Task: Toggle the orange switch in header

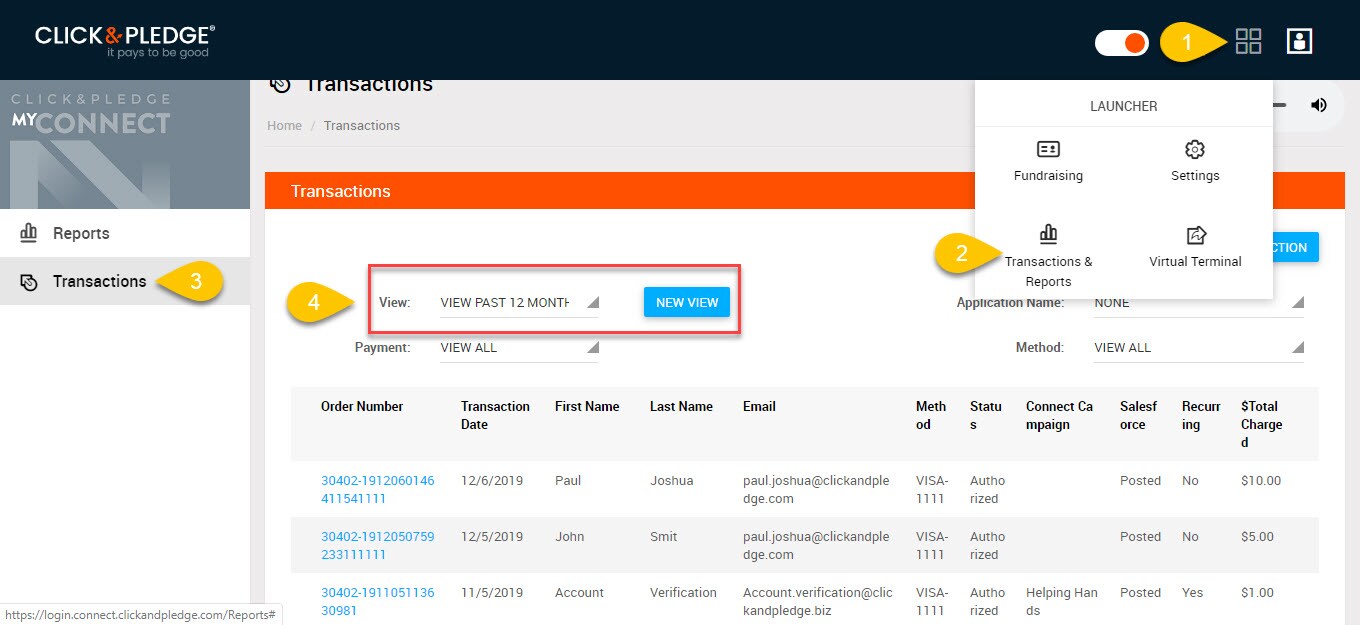Action: [x=1122, y=43]
